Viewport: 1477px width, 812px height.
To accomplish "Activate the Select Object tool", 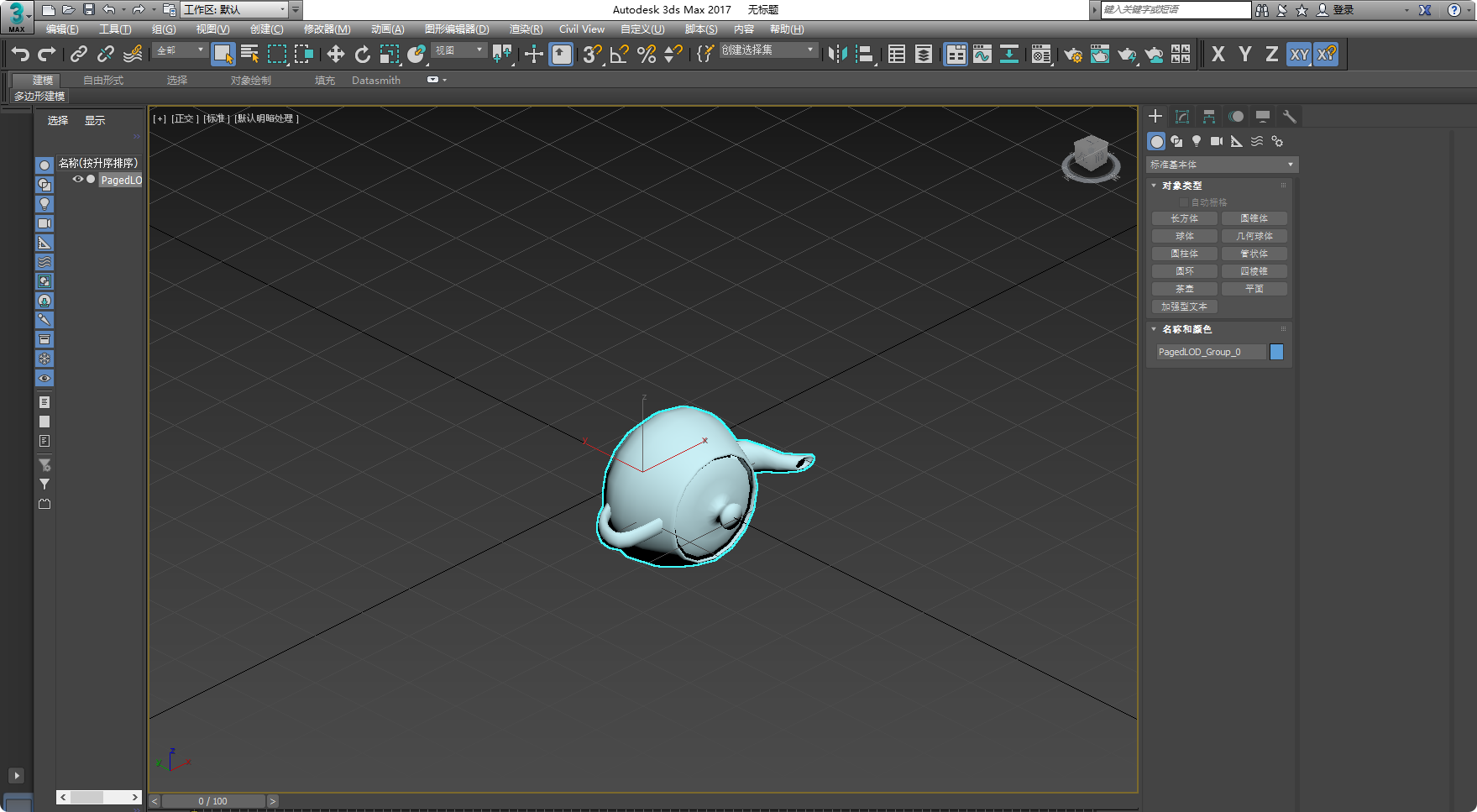I will 223,55.
